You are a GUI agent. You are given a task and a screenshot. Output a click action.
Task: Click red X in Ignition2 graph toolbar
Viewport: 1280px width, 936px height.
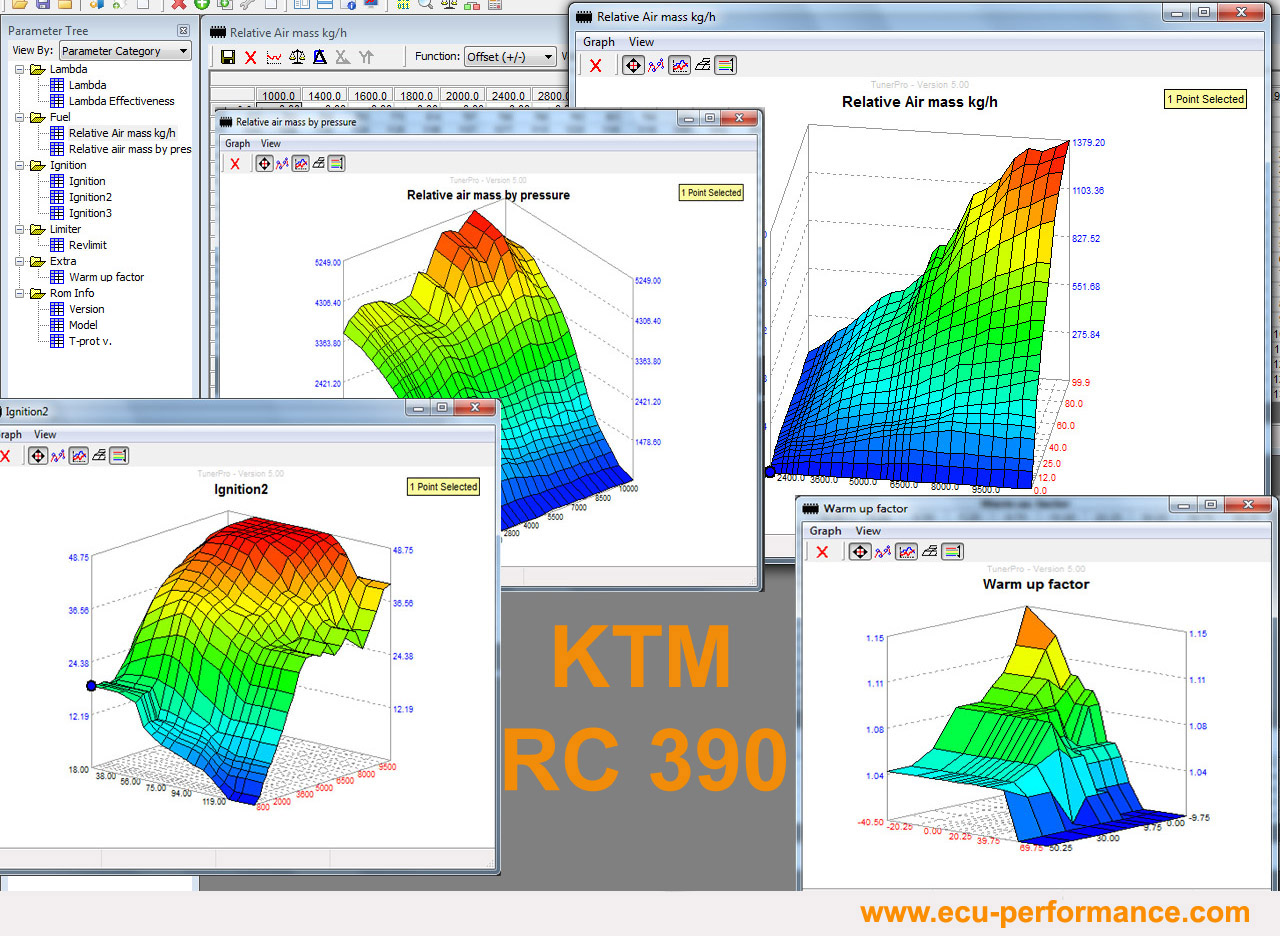click(4, 456)
